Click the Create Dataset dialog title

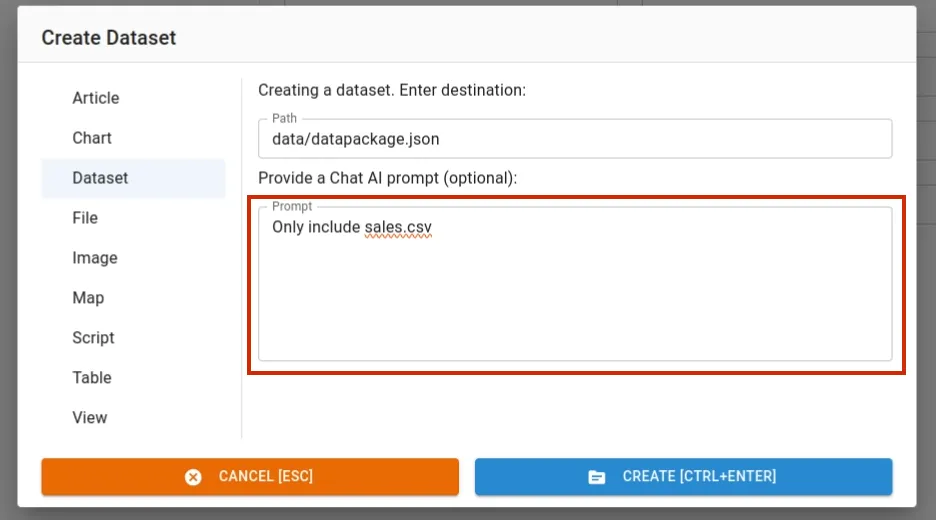[109, 38]
